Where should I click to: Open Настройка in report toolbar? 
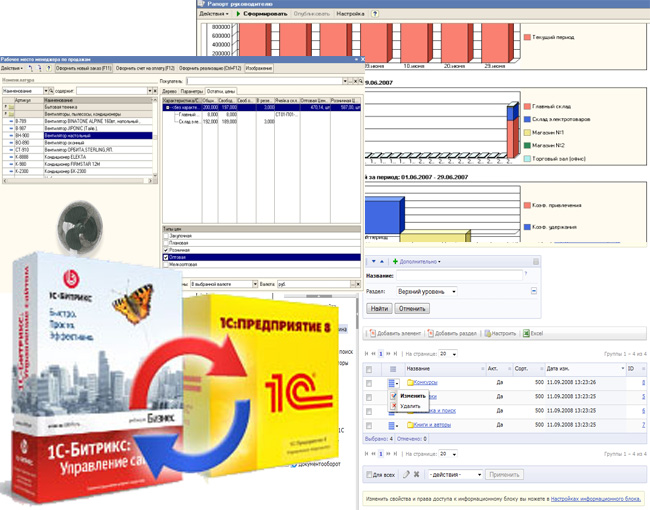(350, 14)
